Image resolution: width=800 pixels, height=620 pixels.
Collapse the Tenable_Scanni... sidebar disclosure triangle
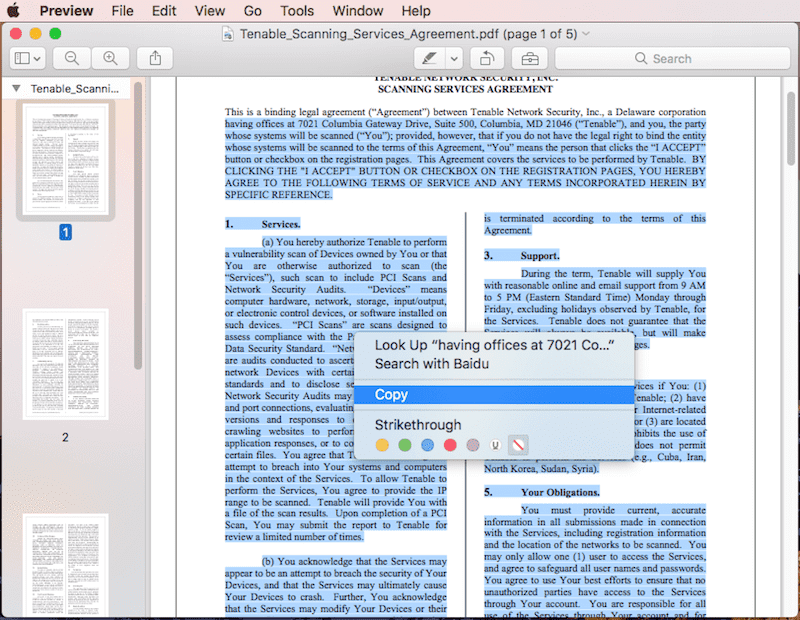(x=16, y=88)
